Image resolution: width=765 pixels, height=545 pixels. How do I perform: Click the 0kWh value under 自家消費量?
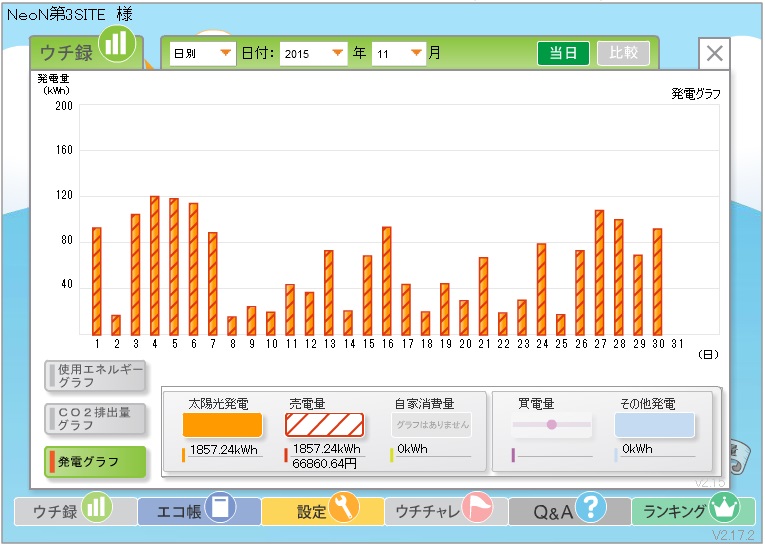click(x=412, y=449)
